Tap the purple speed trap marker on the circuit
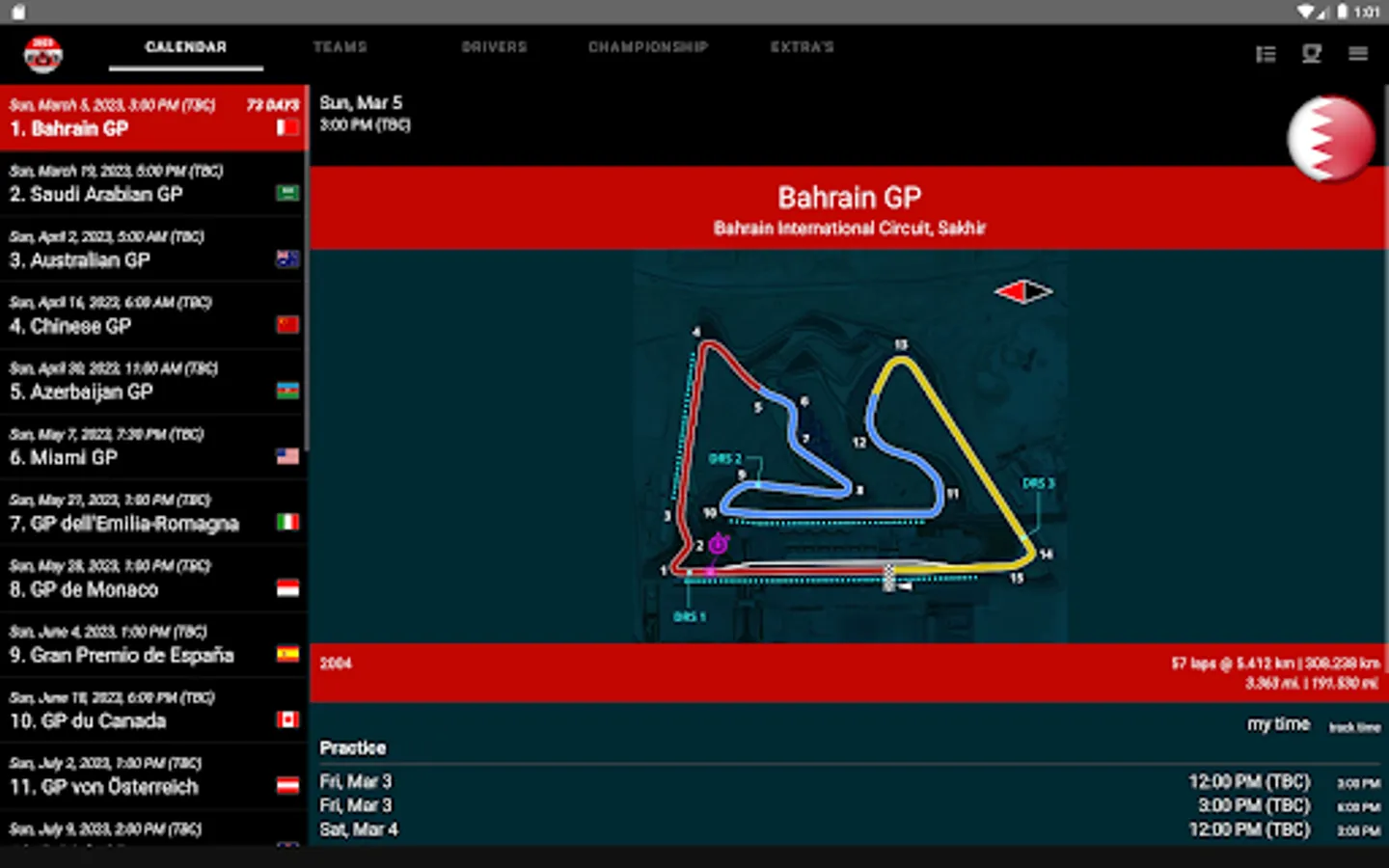Screen dimensions: 1389x868 (718, 545)
